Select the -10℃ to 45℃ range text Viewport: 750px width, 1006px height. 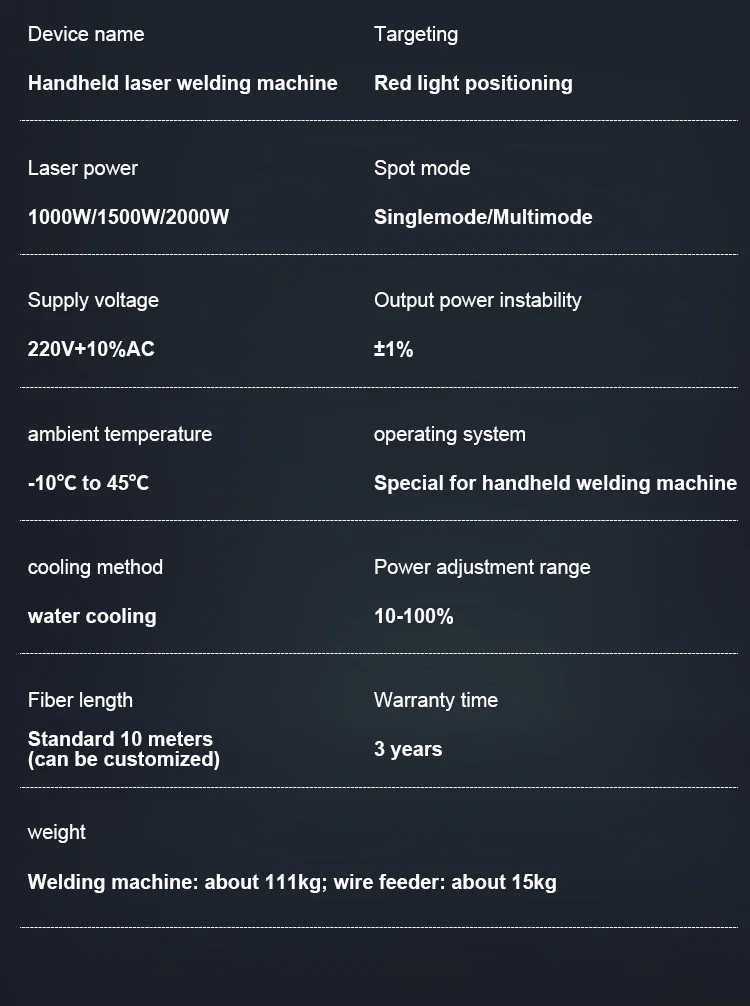[x=88, y=483]
